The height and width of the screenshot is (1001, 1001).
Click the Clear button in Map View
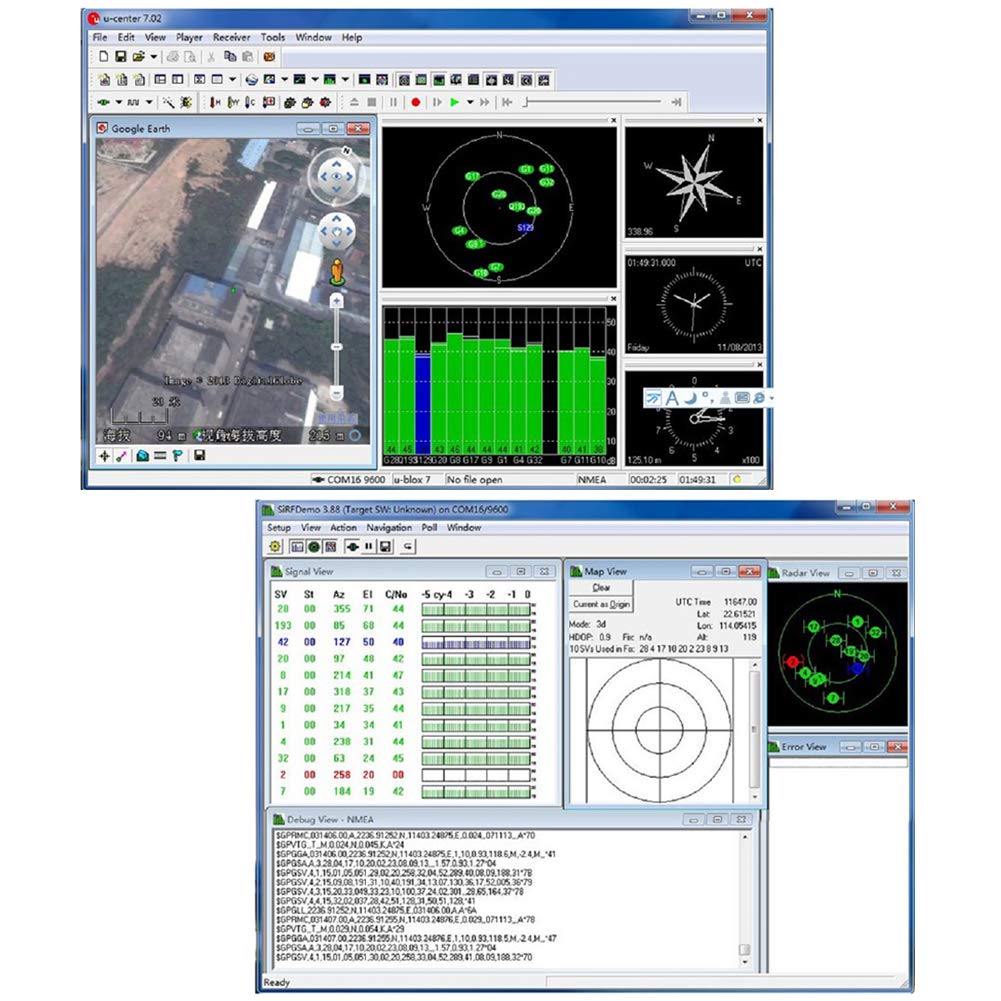[601, 588]
